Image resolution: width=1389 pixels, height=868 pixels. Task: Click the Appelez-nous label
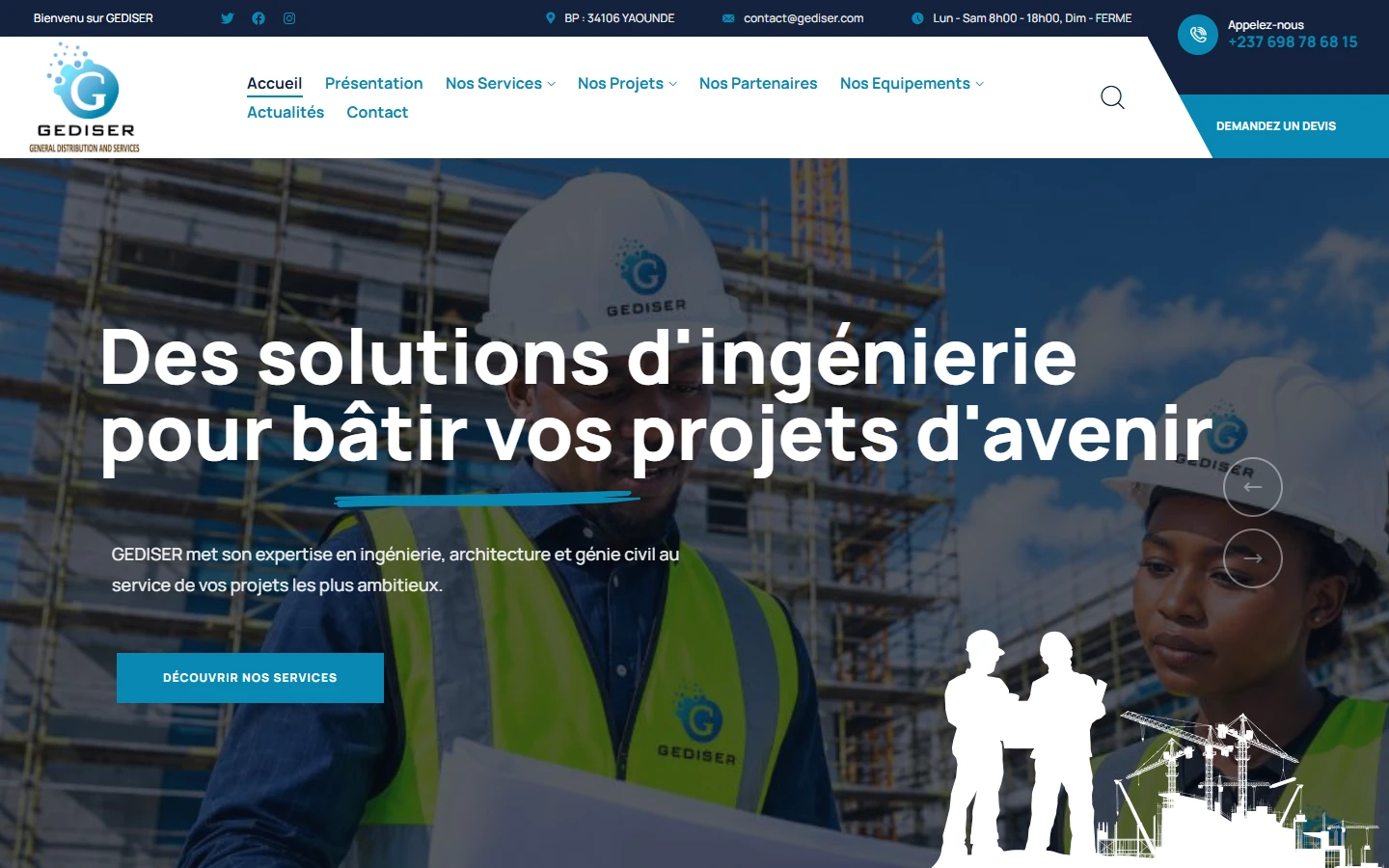click(1266, 25)
